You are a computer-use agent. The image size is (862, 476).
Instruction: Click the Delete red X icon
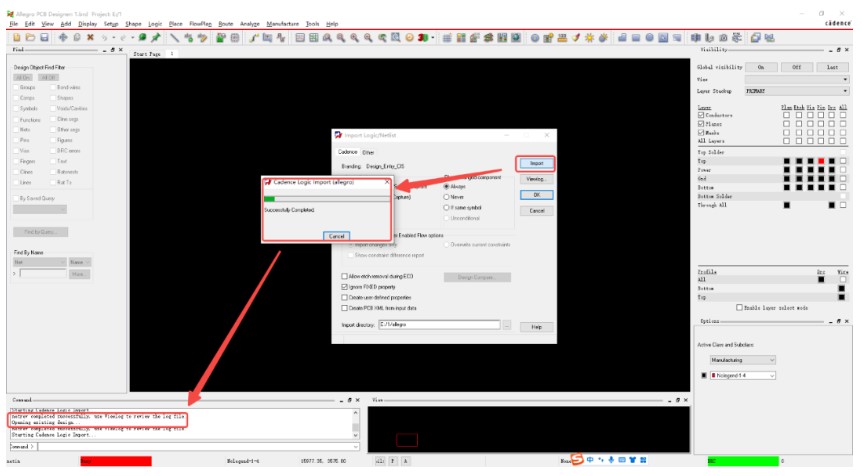[90, 37]
